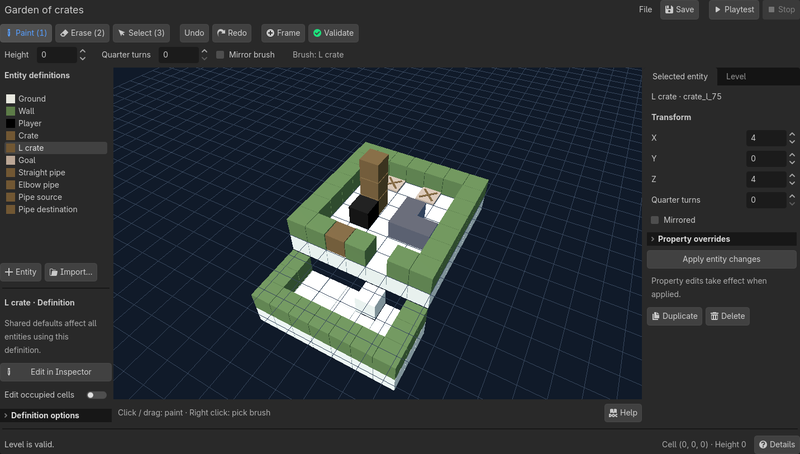Click the Undo button
This screenshot has height=454, width=800.
click(194, 33)
